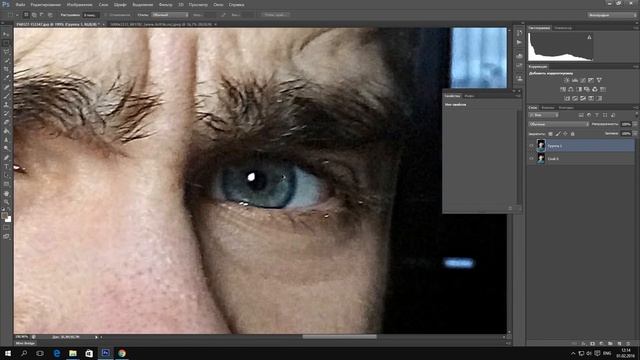Add a Threshold adjustment layer
The width and height of the screenshot is (640, 360).
pos(583,98)
